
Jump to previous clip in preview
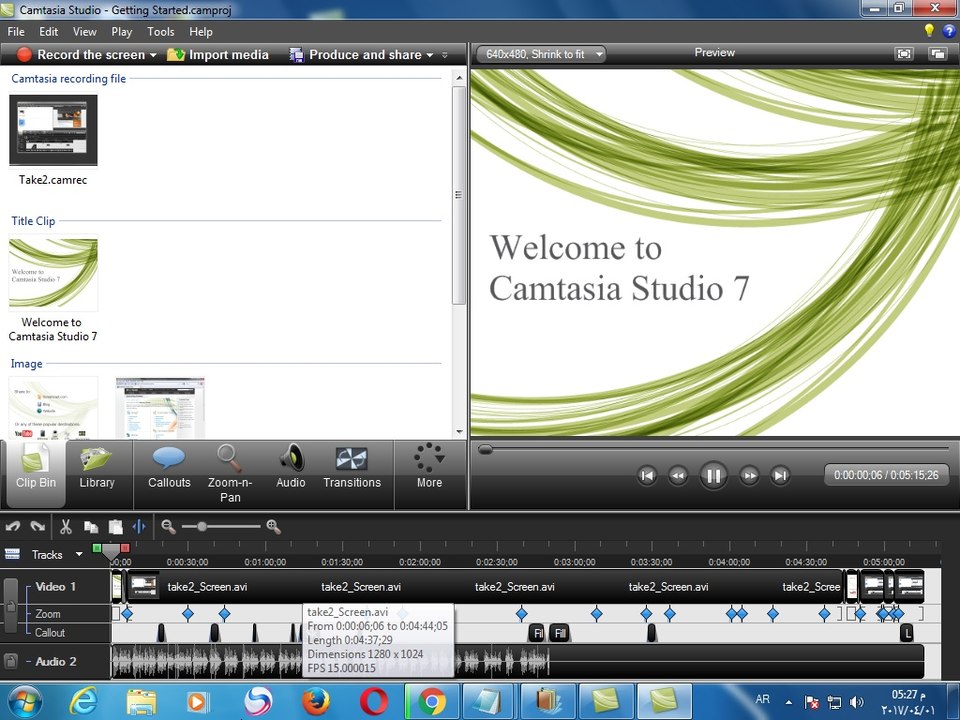(x=647, y=475)
